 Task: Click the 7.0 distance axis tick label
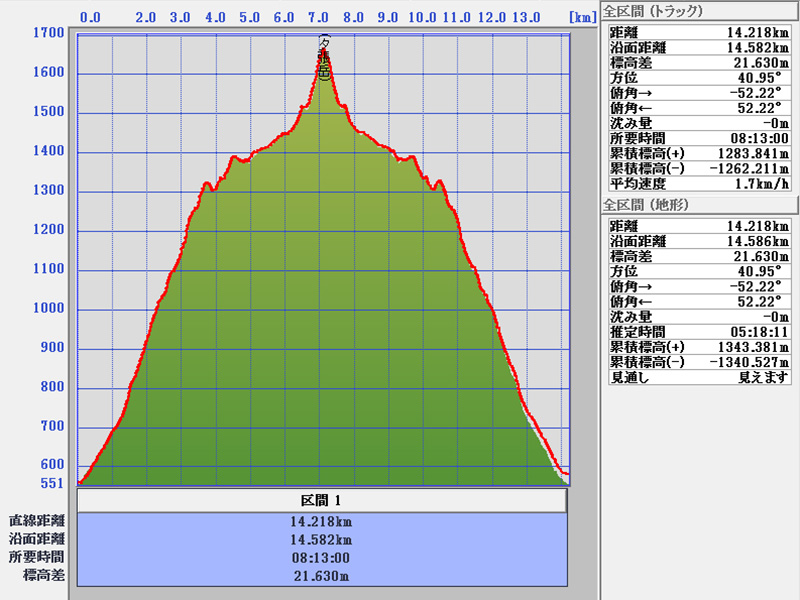319,18
